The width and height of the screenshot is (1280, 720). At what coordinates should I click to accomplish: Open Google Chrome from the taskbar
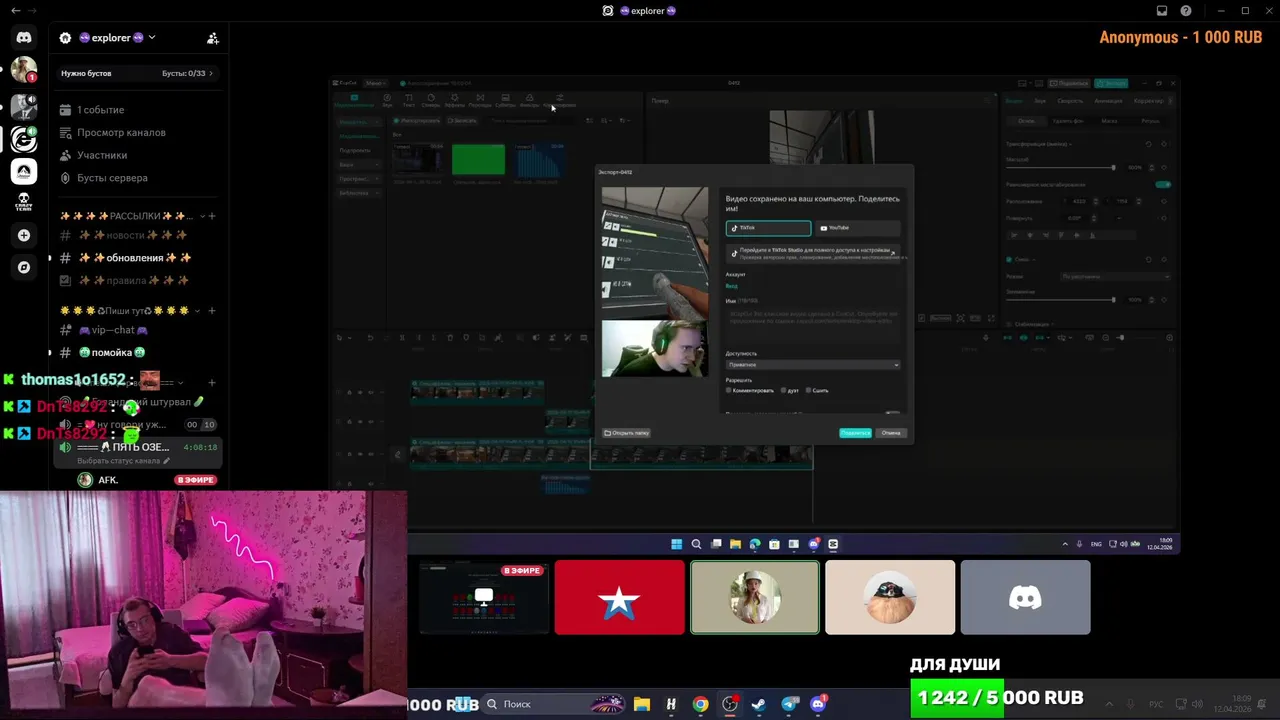(x=700, y=704)
